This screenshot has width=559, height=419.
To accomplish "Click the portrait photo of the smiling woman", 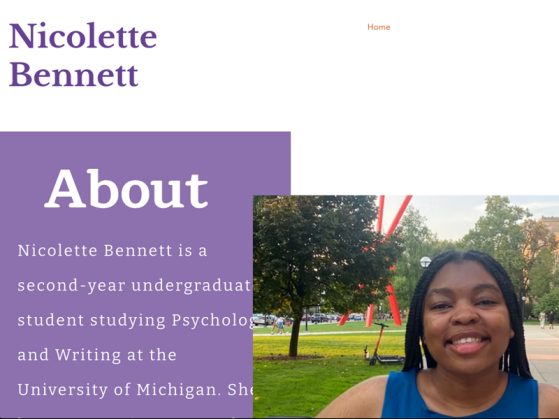I will pos(406,307).
